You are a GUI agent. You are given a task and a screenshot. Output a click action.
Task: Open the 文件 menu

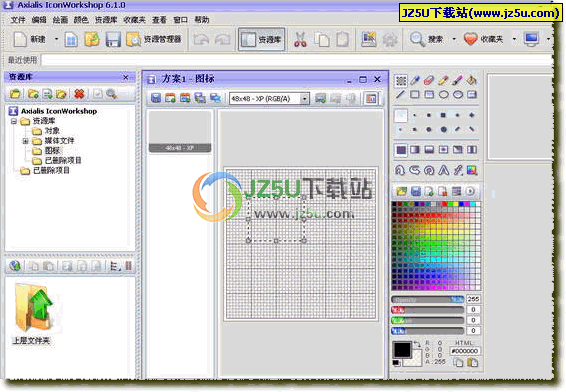click(18, 20)
